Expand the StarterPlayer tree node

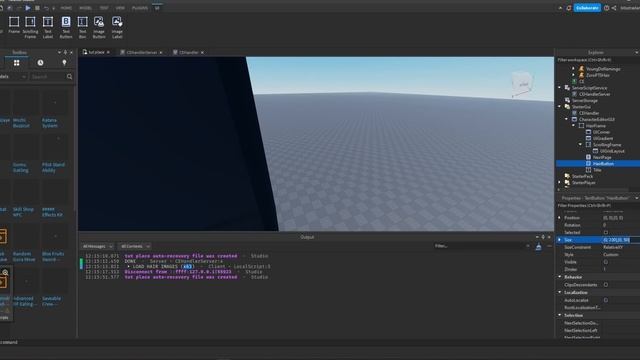[x=560, y=182]
